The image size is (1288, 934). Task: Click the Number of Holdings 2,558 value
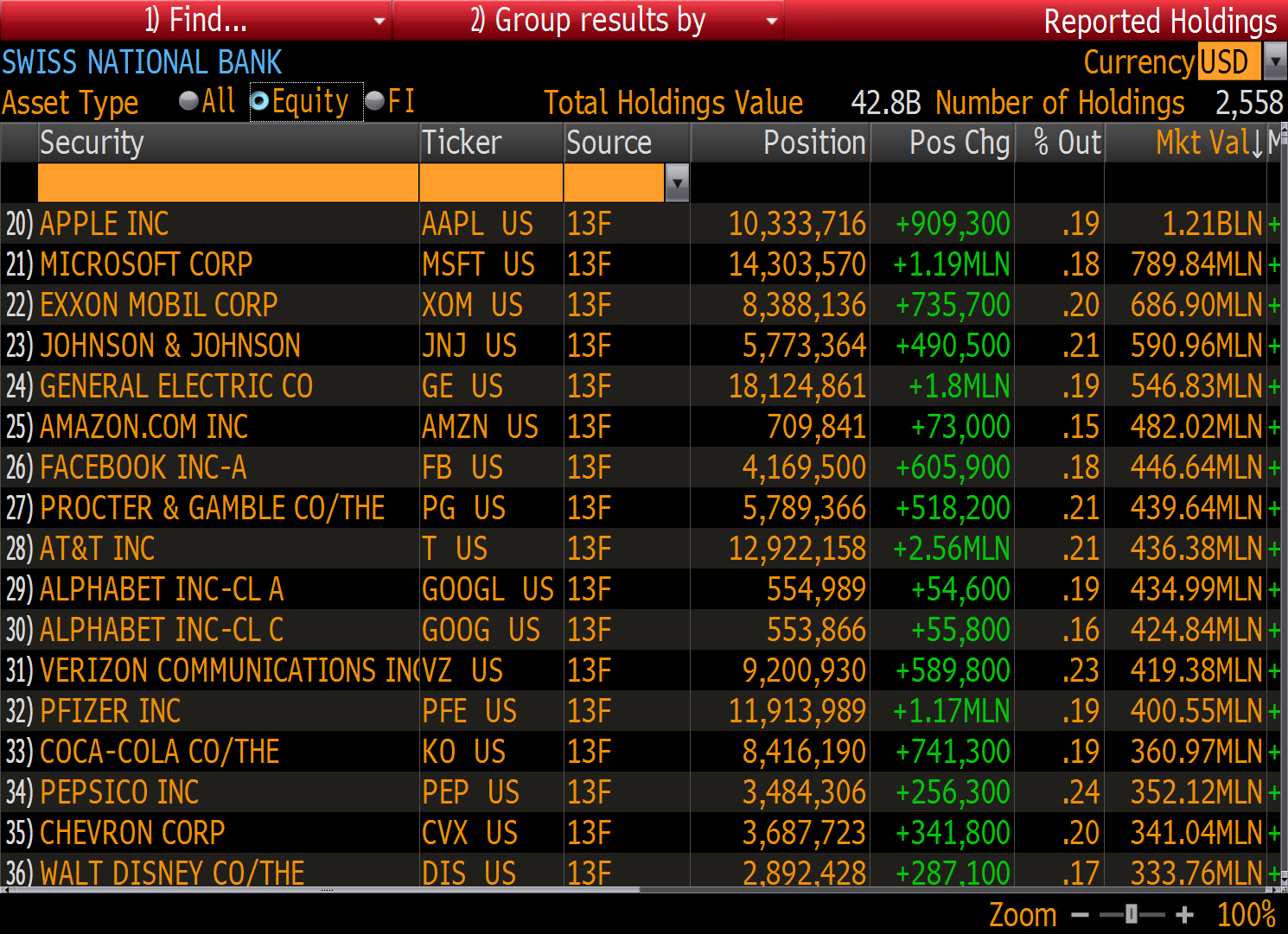tap(1249, 103)
